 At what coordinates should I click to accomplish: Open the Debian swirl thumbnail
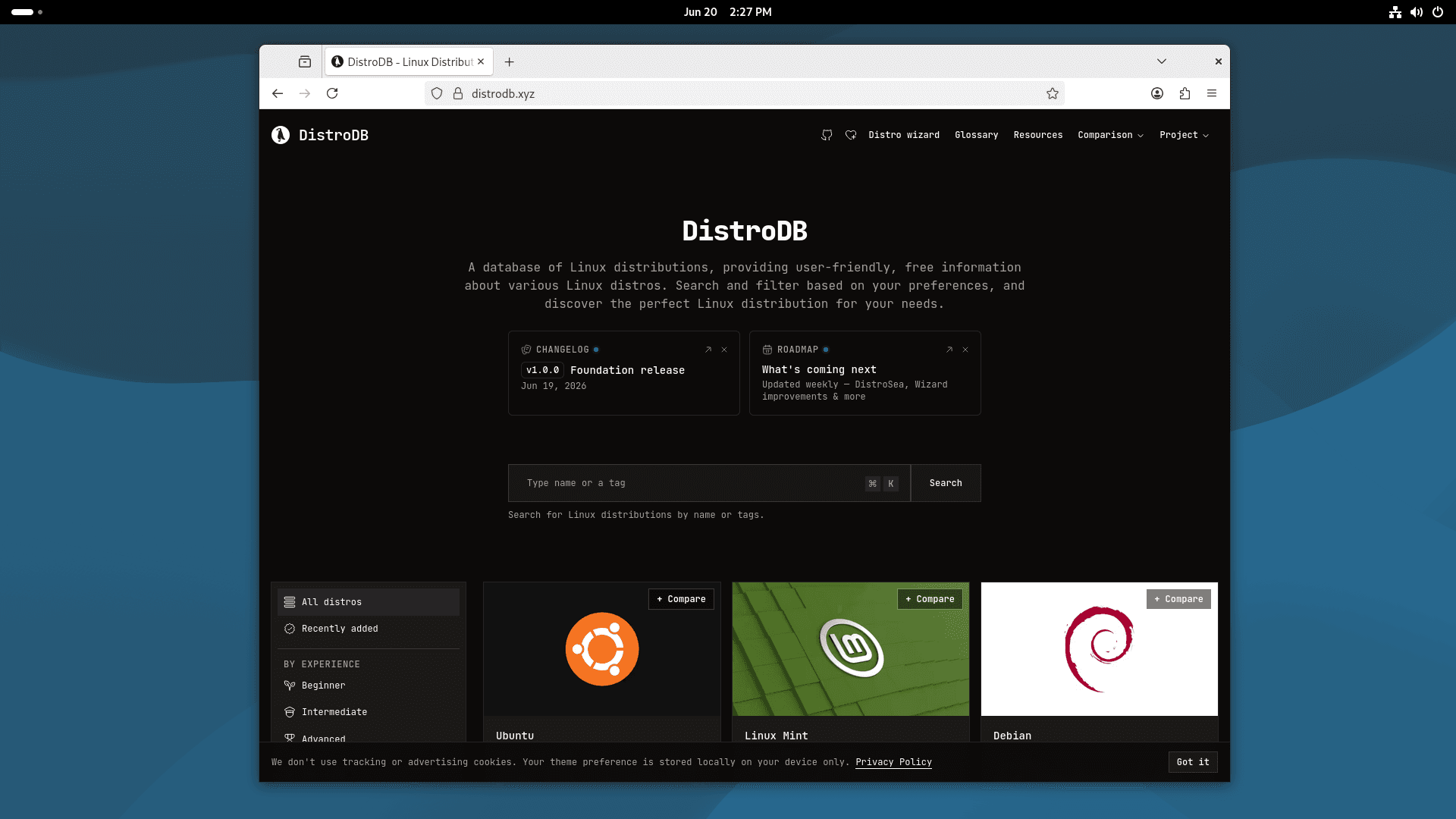tap(1099, 649)
